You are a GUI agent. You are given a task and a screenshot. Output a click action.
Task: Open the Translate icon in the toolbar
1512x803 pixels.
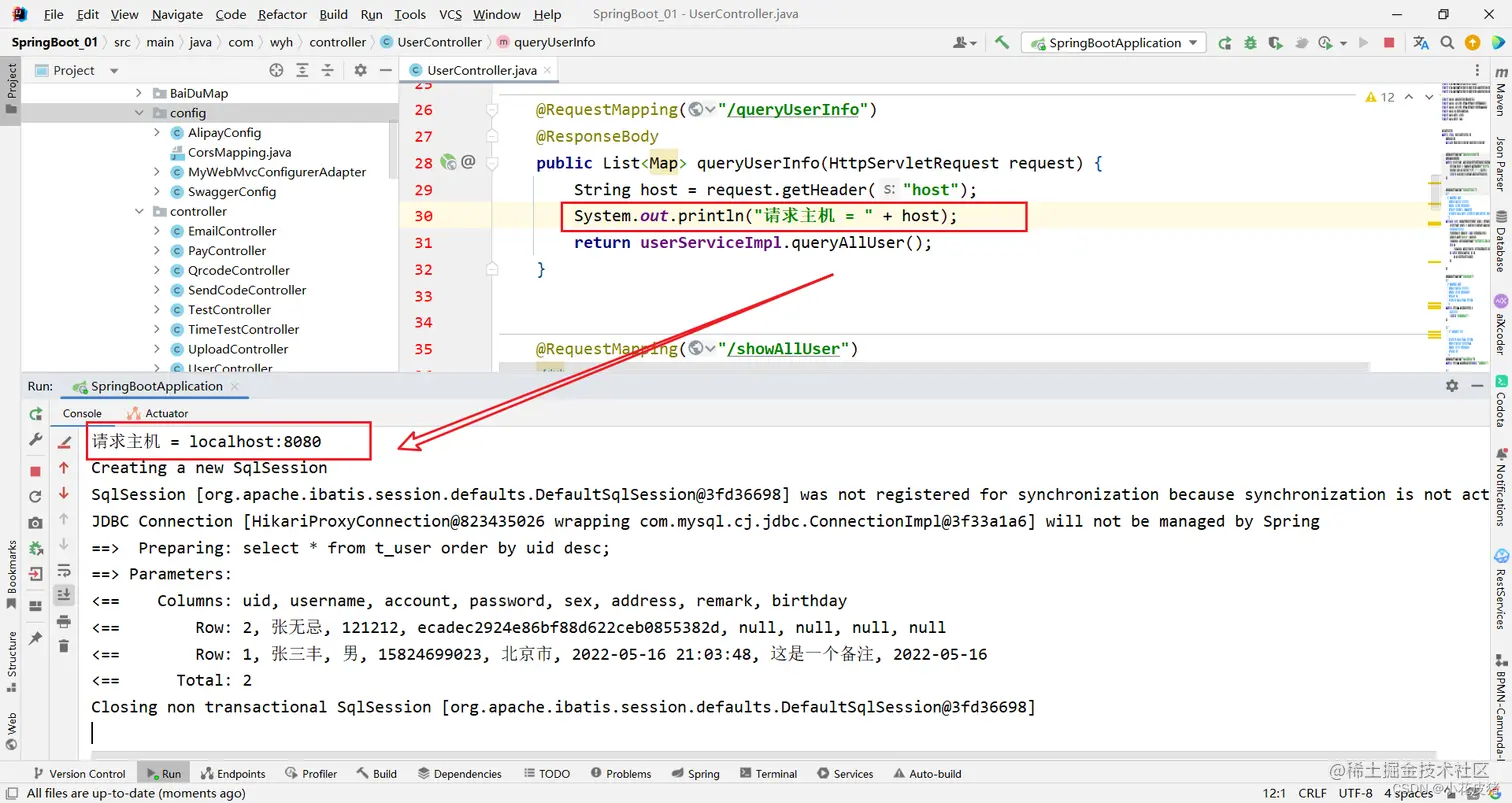(1421, 43)
